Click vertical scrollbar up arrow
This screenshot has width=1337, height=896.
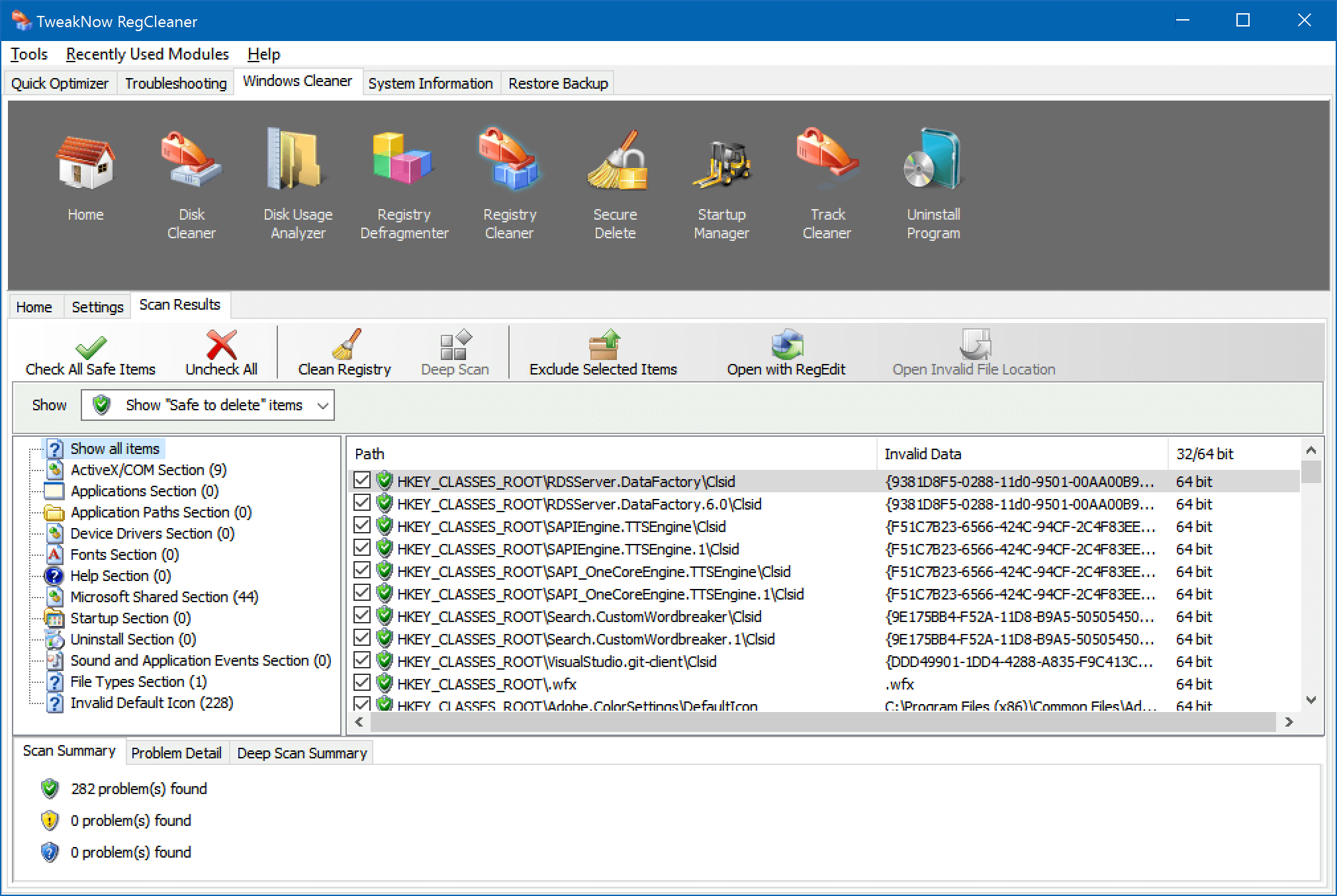click(1311, 450)
